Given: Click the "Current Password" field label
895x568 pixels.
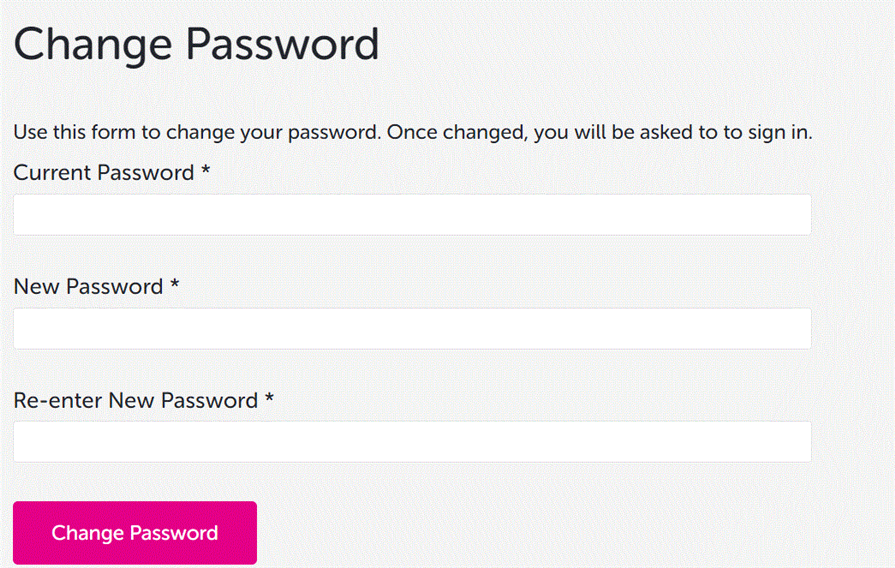Looking at the screenshot, I should click(104, 173).
